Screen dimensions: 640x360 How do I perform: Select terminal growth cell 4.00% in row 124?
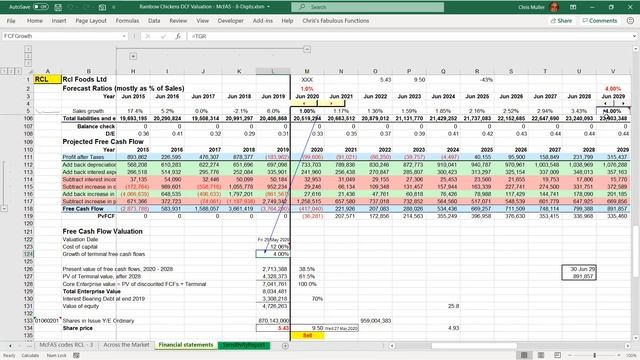(273, 254)
